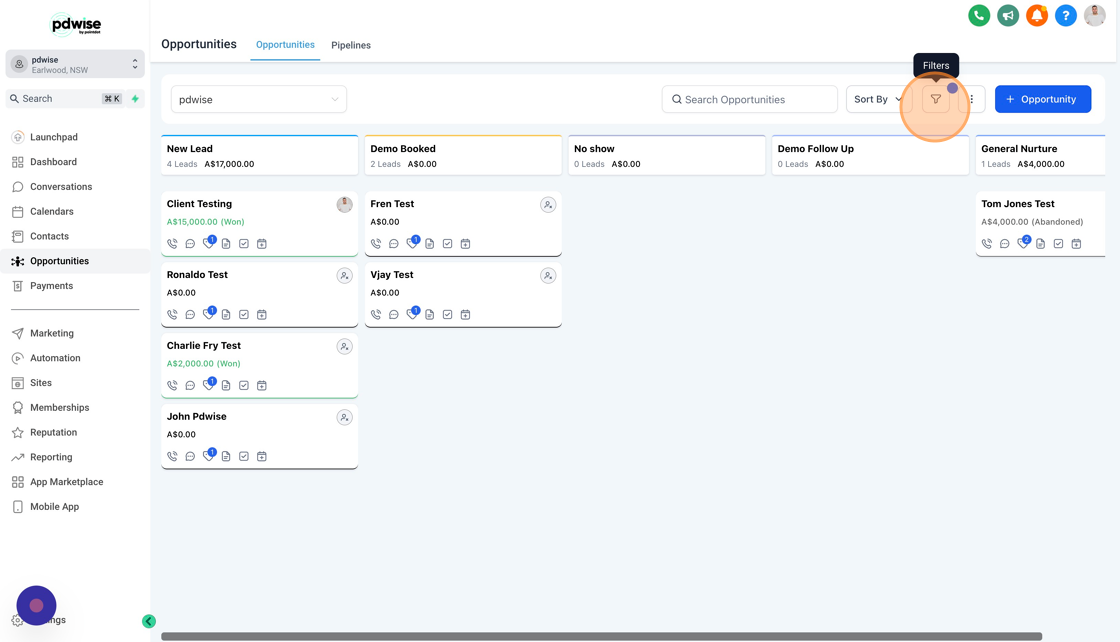
Task: Click the green lightning quick actions icon
Action: [x=135, y=99]
